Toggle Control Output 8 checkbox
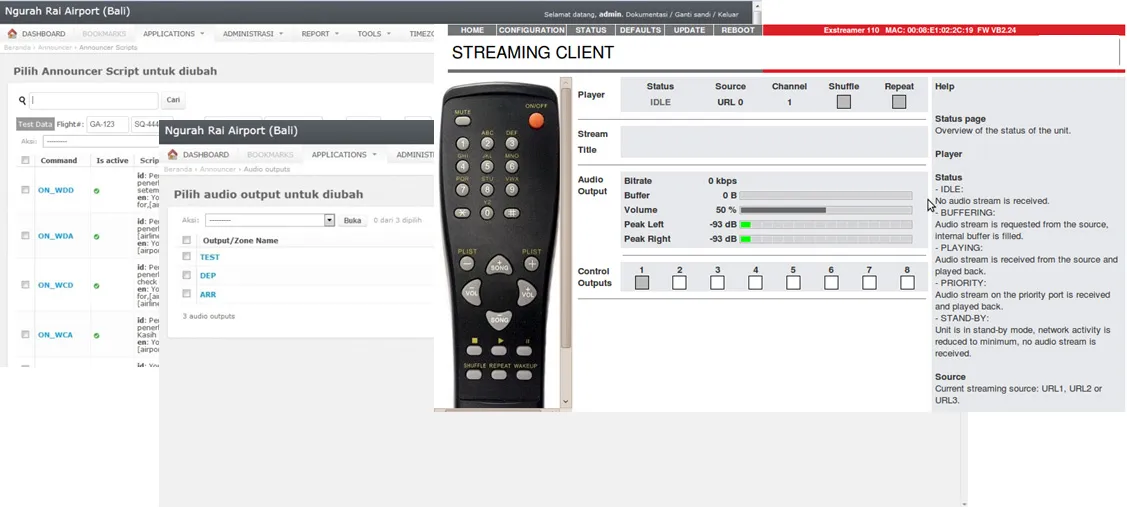This screenshot has height=507, width=1127. (x=907, y=283)
